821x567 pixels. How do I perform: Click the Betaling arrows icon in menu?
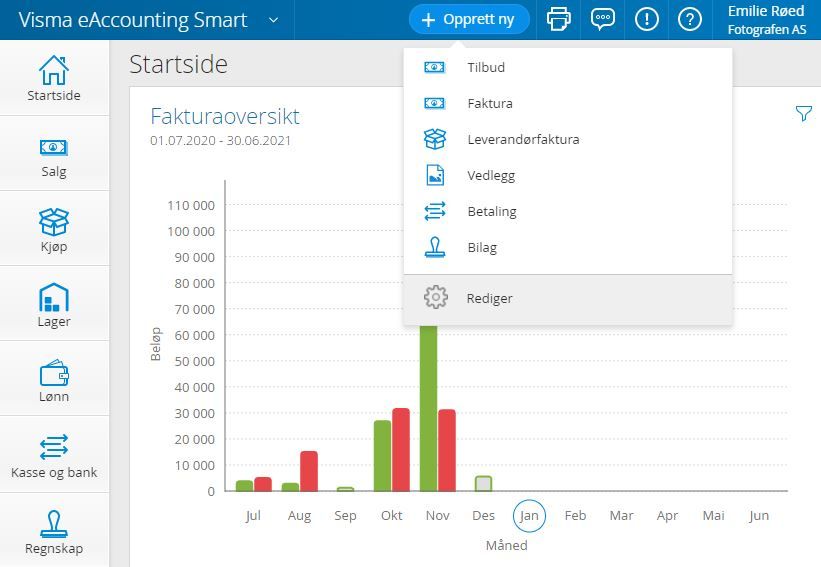click(x=435, y=212)
